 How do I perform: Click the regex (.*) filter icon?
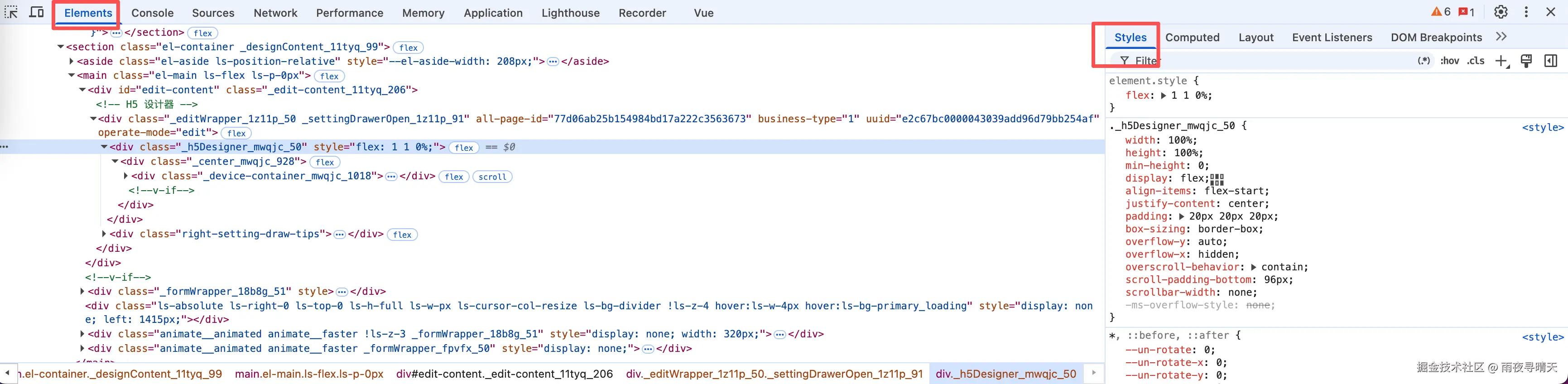1424,61
